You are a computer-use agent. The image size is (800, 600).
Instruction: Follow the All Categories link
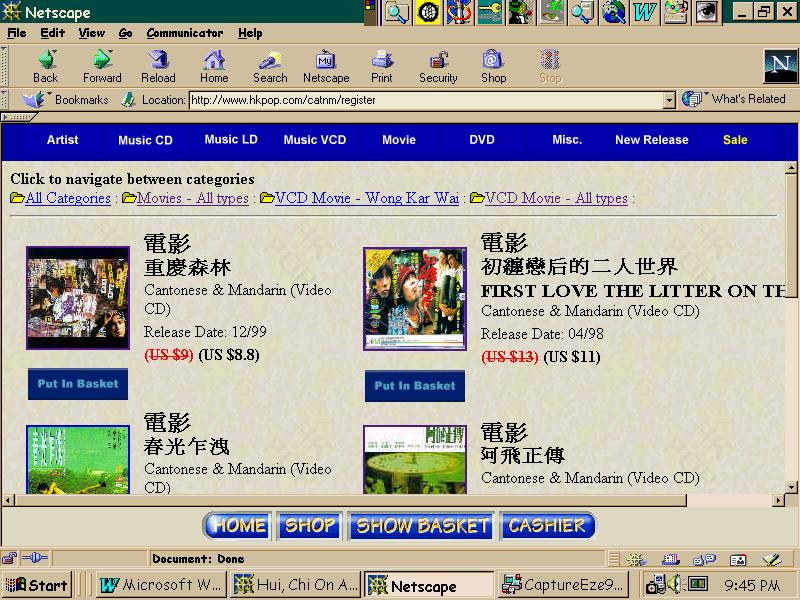coord(68,198)
